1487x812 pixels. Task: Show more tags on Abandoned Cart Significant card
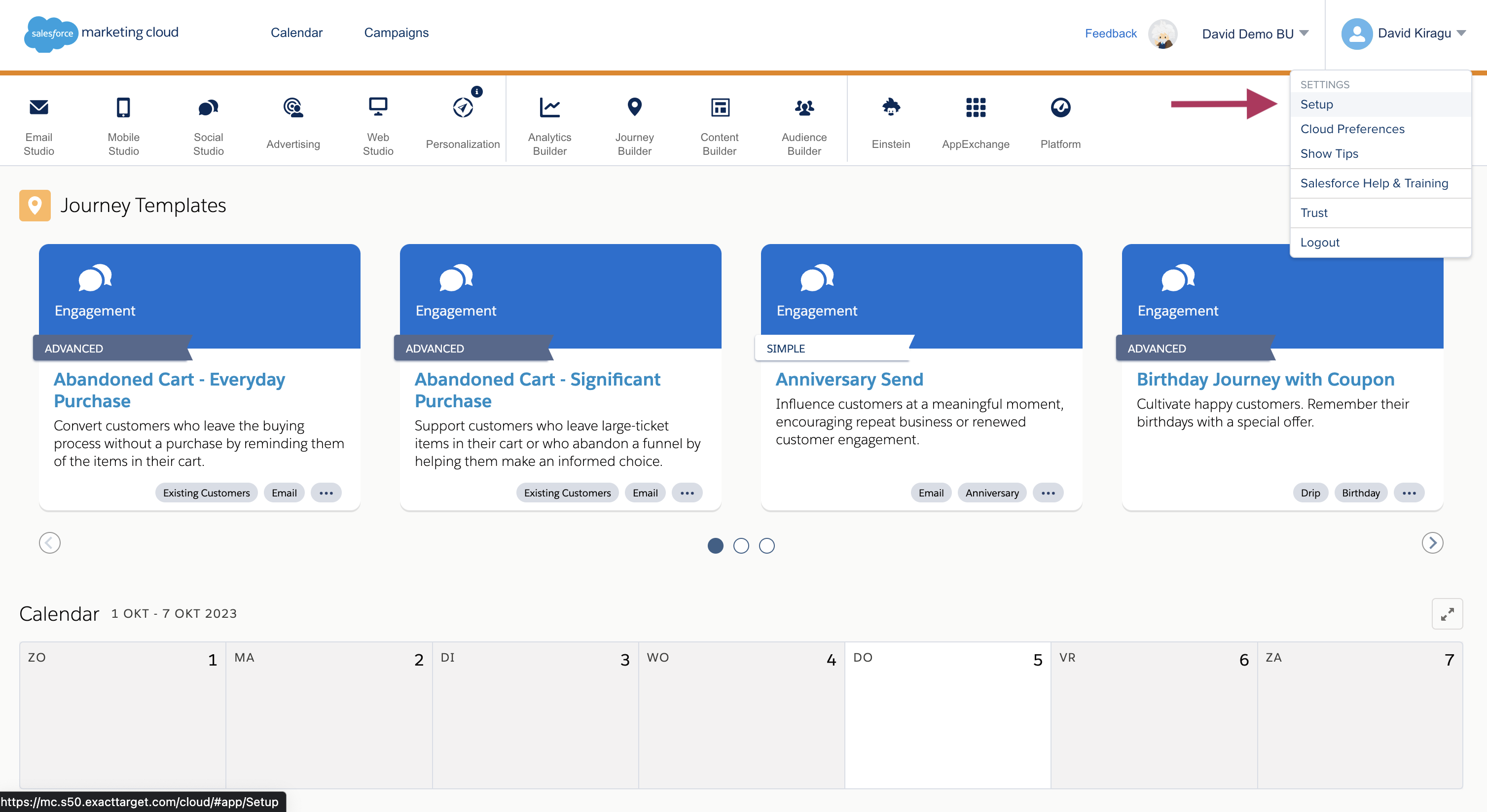pos(687,493)
